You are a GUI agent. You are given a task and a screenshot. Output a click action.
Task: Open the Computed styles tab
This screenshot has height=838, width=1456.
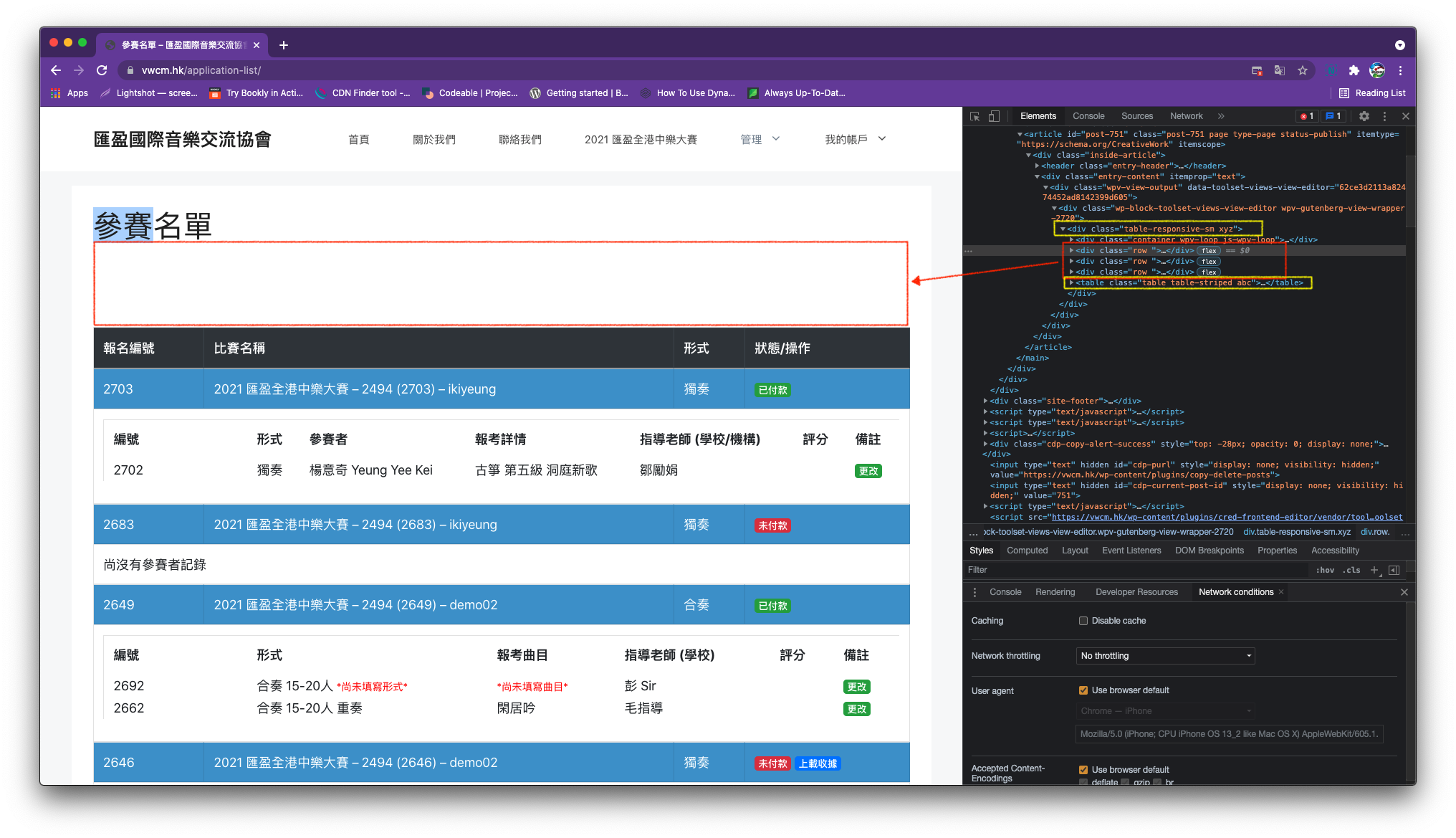pos(1027,551)
